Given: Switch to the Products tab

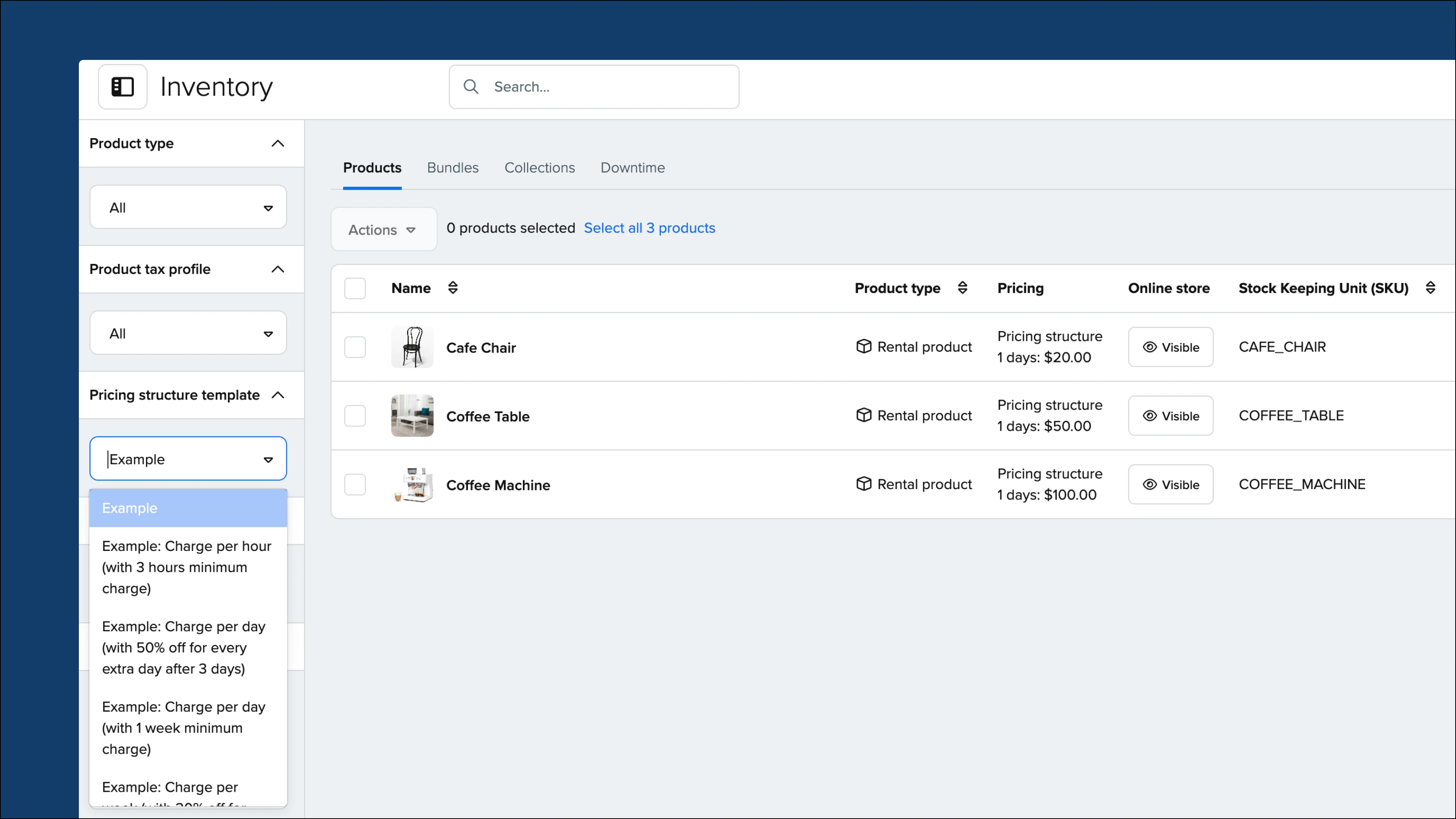Looking at the screenshot, I should coord(372,168).
